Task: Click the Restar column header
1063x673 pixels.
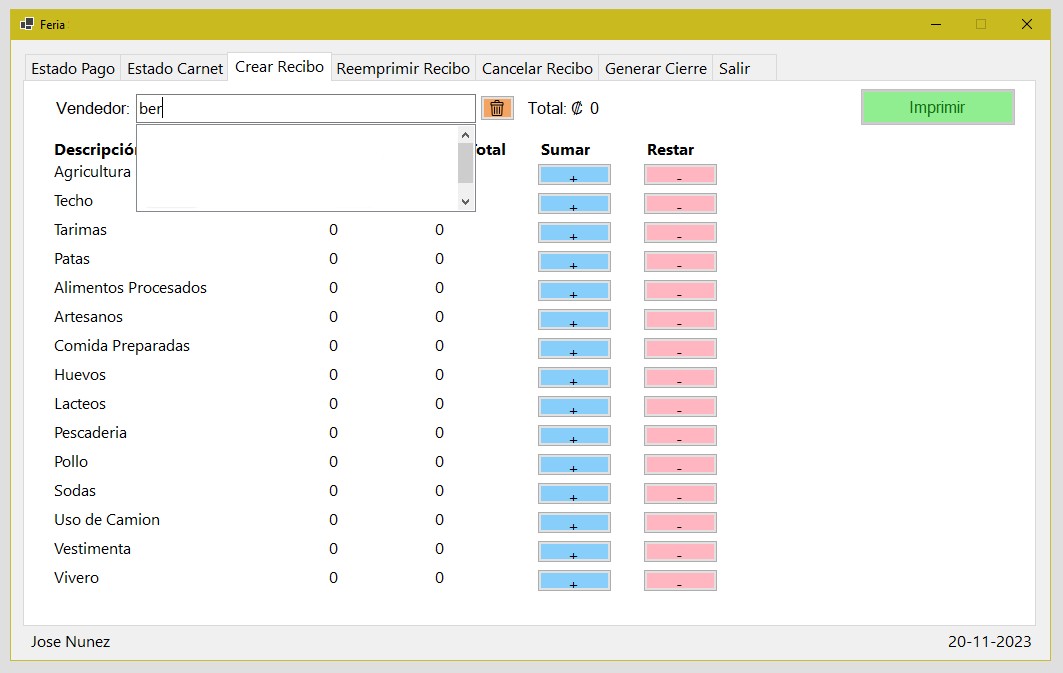Action: click(670, 150)
